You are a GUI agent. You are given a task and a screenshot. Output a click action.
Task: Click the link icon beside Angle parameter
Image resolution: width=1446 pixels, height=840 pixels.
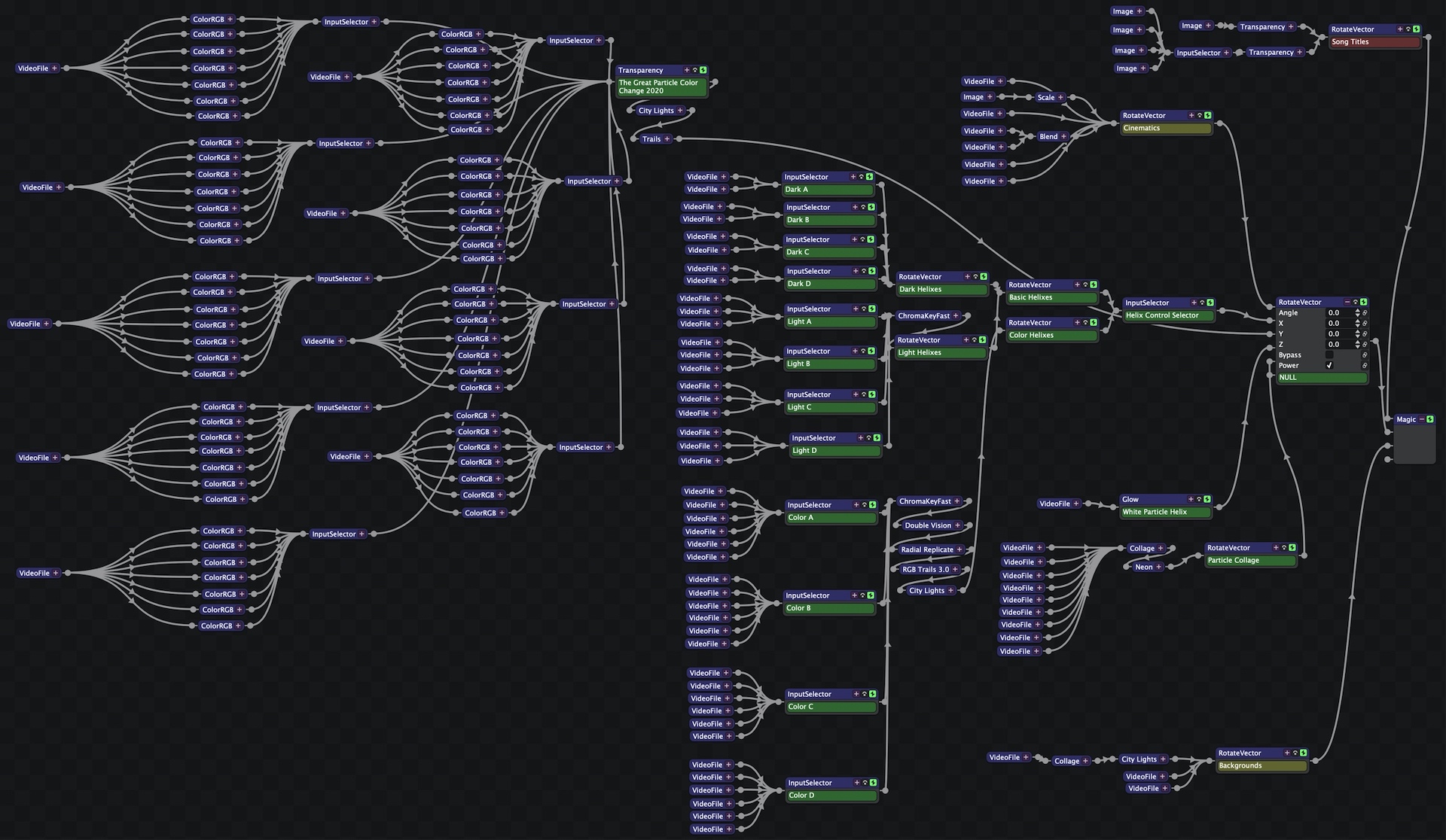click(1365, 312)
